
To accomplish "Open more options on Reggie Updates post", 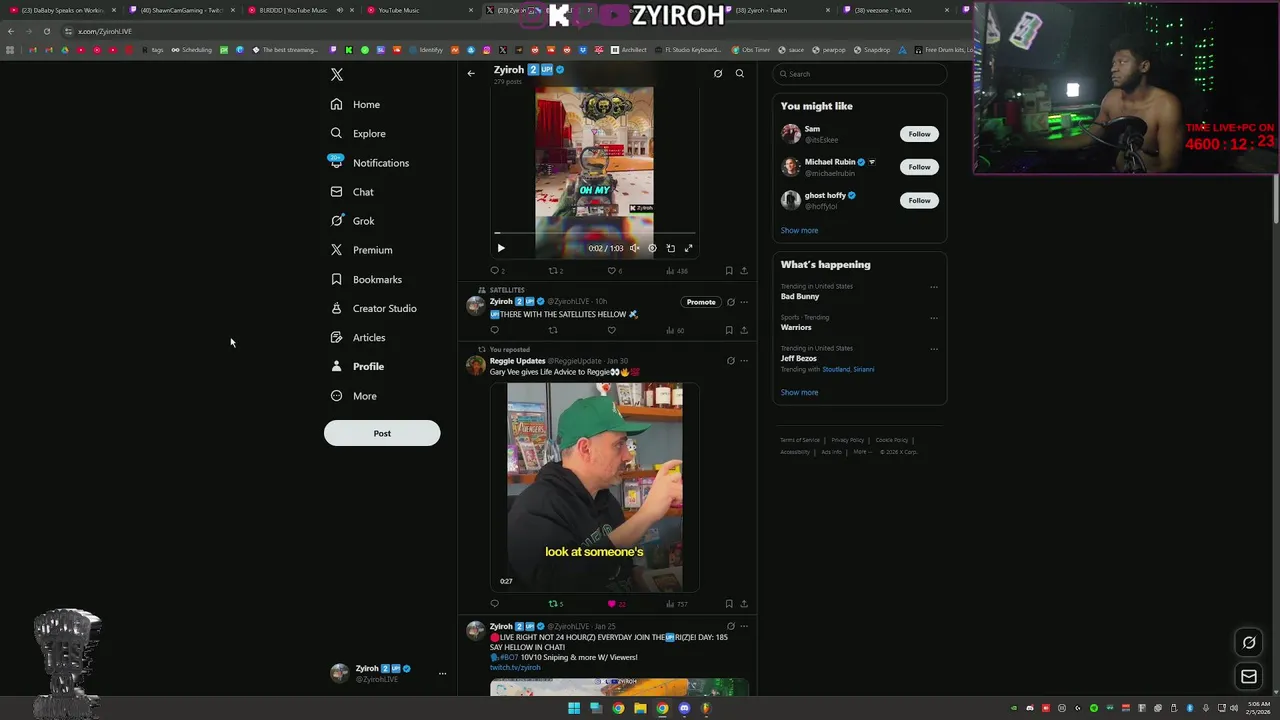I will 743,361.
